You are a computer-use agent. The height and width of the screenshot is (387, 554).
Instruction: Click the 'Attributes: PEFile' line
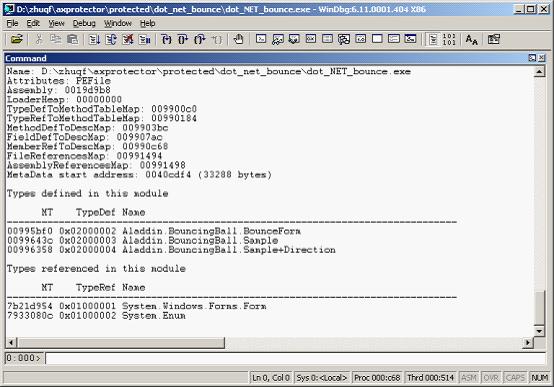point(59,81)
